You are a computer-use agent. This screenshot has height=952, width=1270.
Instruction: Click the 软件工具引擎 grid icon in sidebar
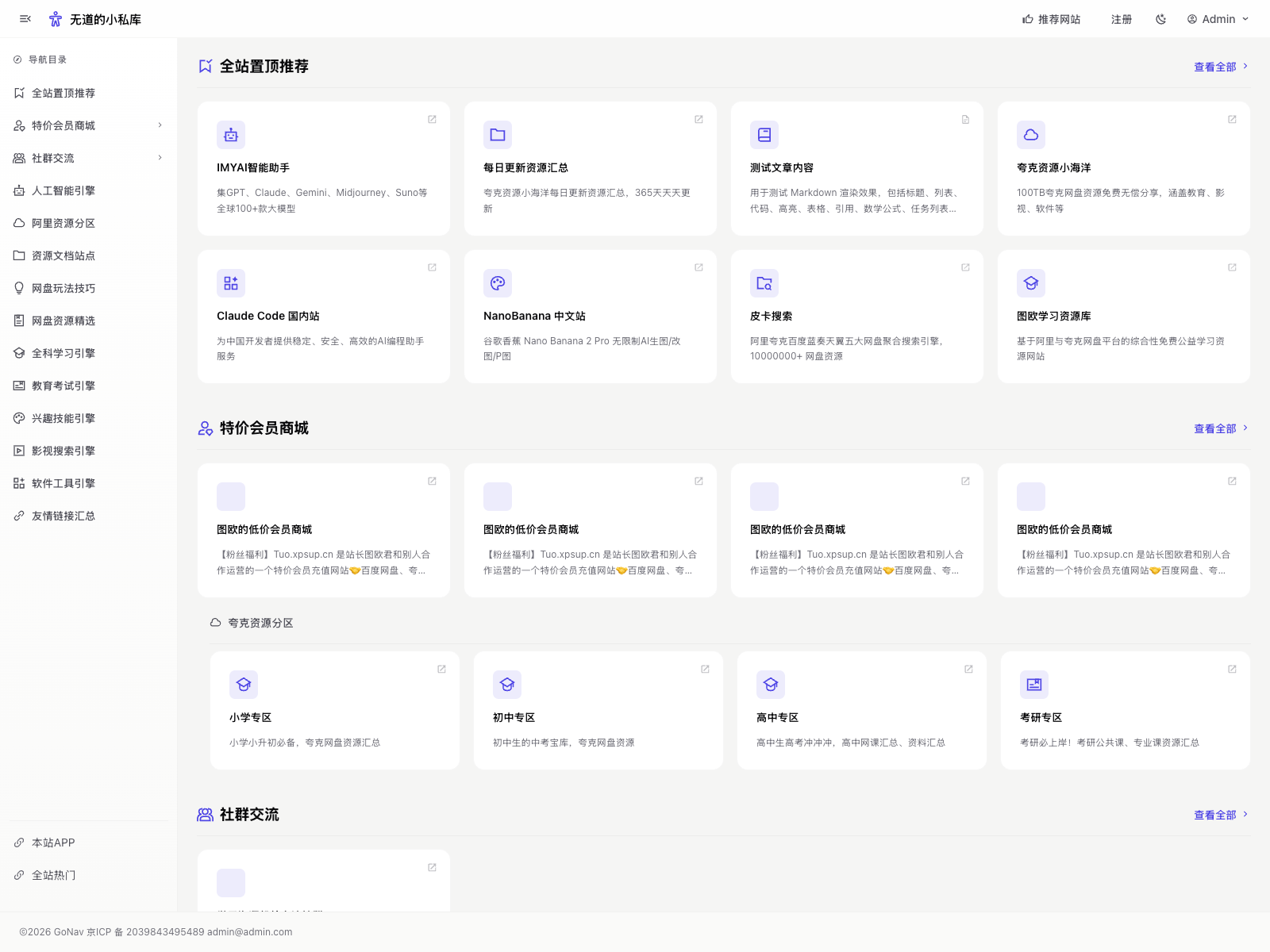click(x=19, y=483)
